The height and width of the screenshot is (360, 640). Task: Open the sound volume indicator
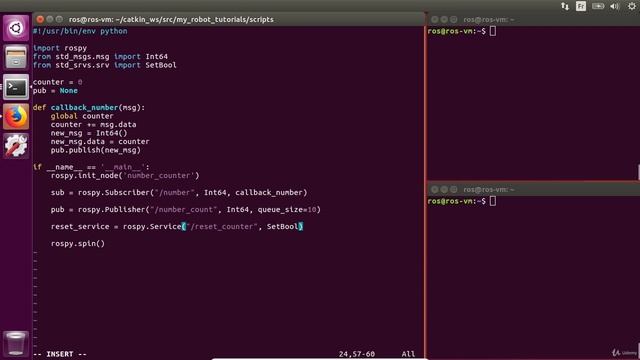pyautogui.click(x=615, y=6)
